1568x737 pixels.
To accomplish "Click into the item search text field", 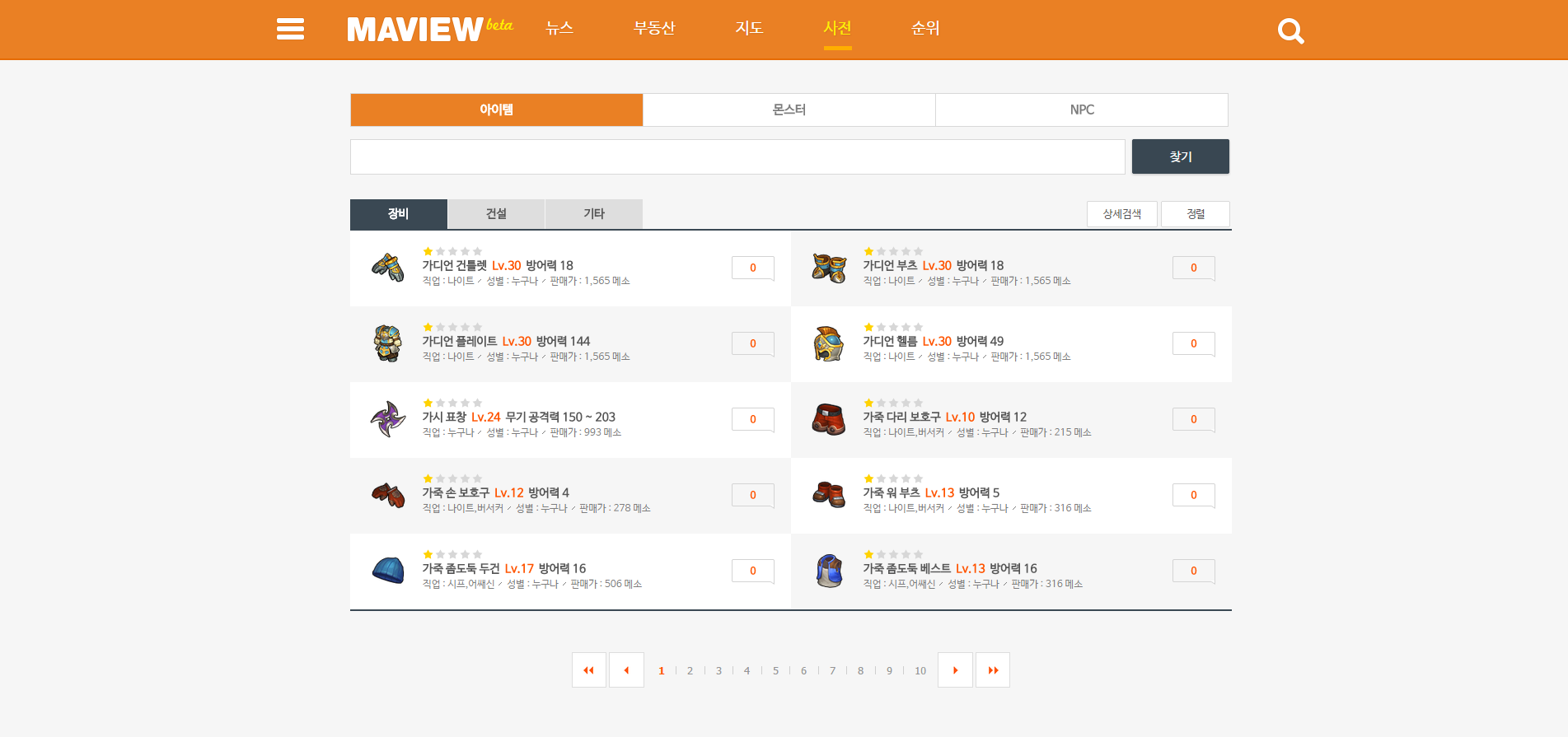I will click(737, 156).
